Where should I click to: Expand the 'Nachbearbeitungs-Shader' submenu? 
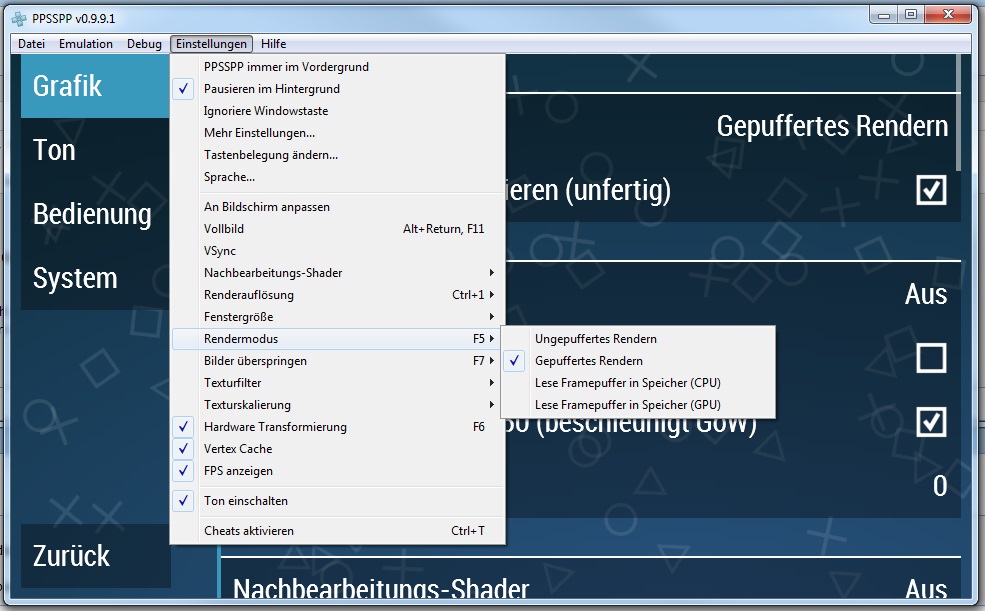pos(273,273)
